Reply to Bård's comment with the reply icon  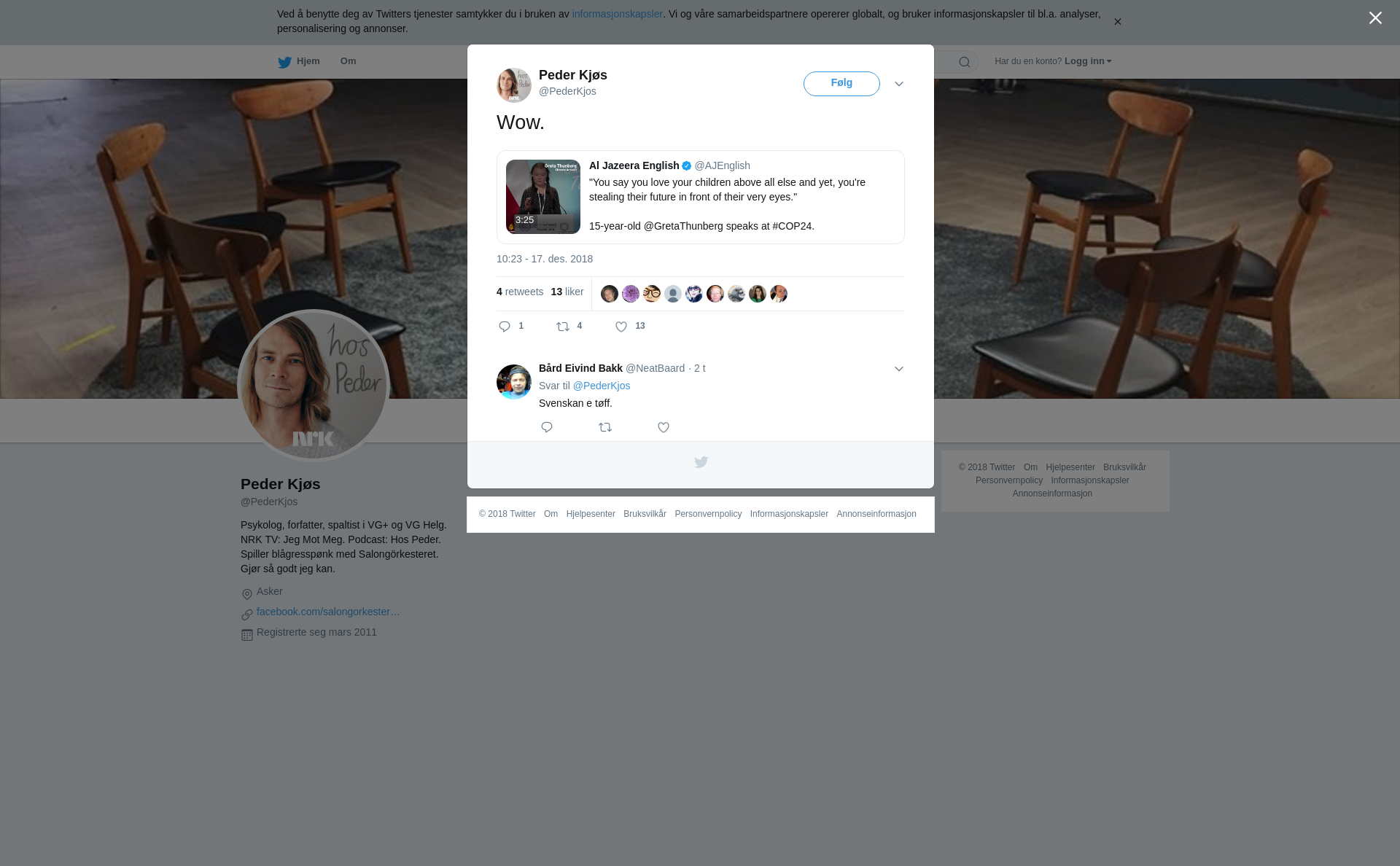point(547,427)
